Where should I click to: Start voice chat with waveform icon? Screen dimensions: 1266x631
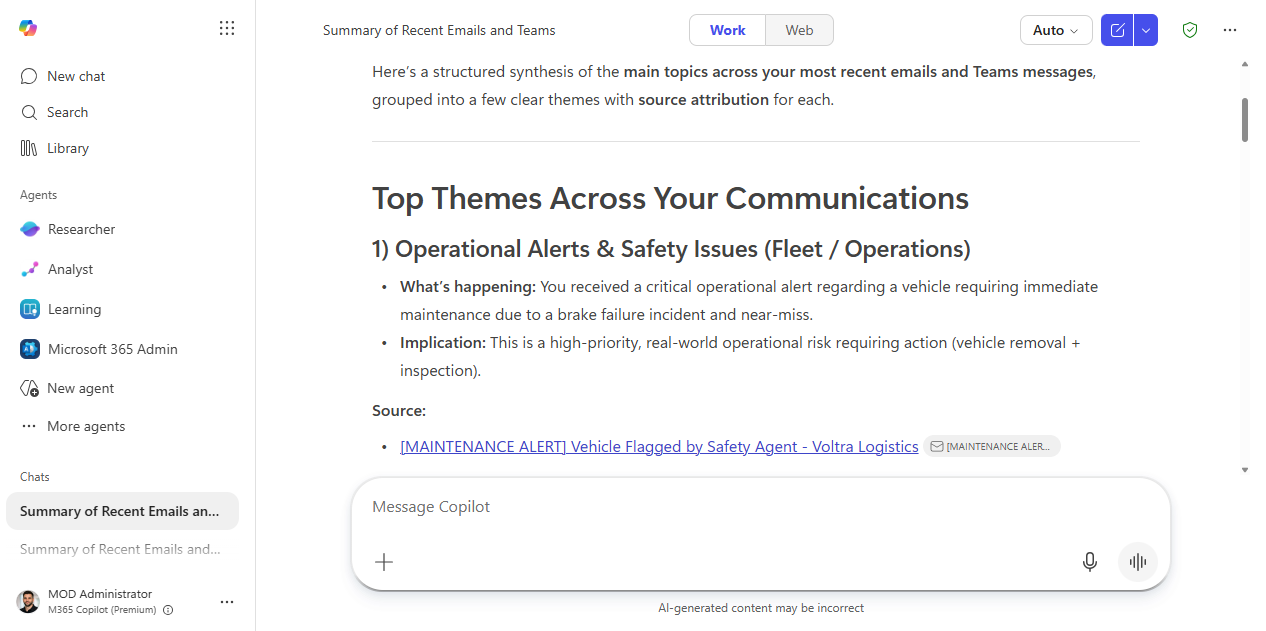tap(1137, 562)
